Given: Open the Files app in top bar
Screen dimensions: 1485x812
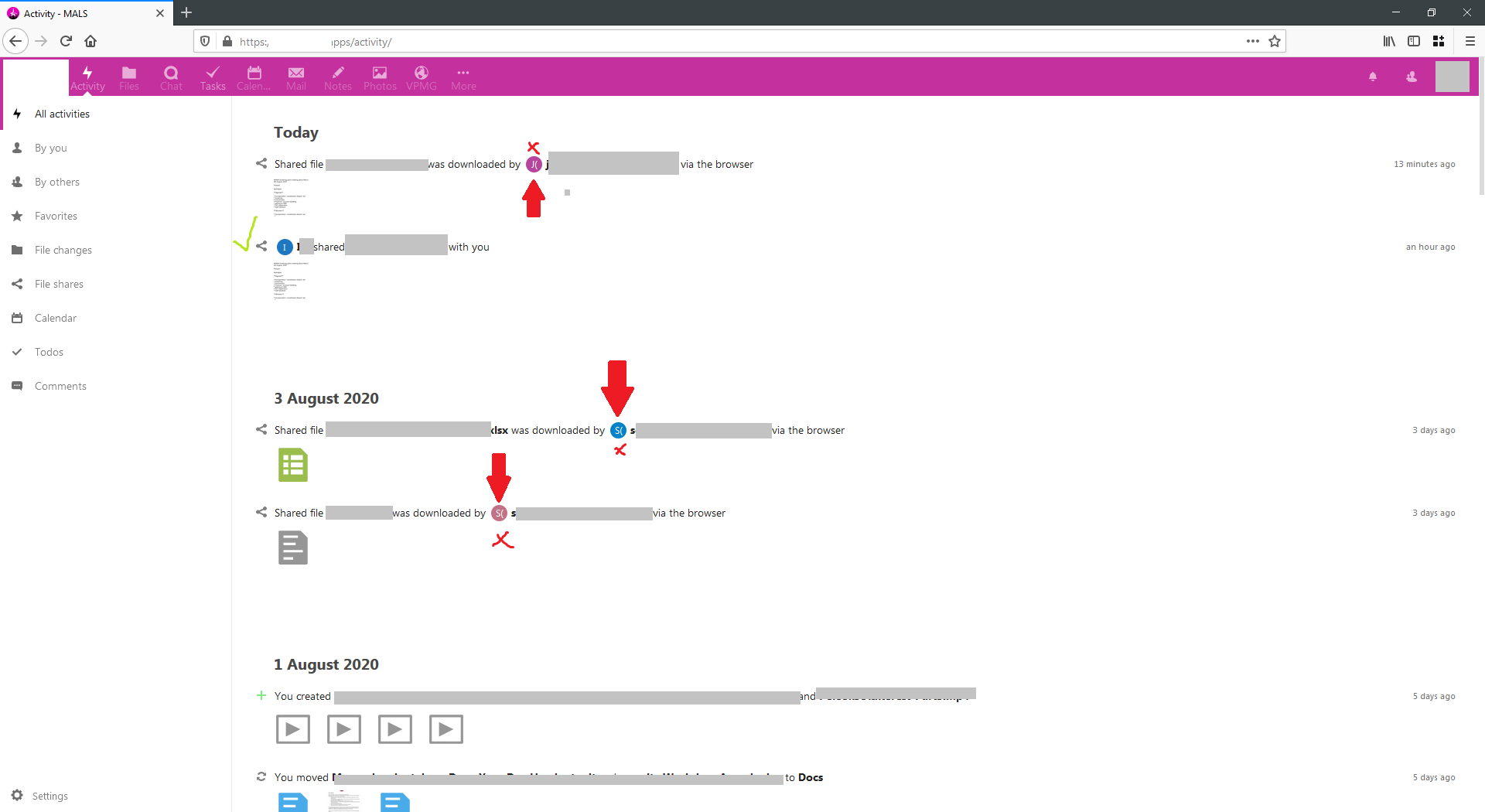Looking at the screenshot, I should (x=129, y=78).
